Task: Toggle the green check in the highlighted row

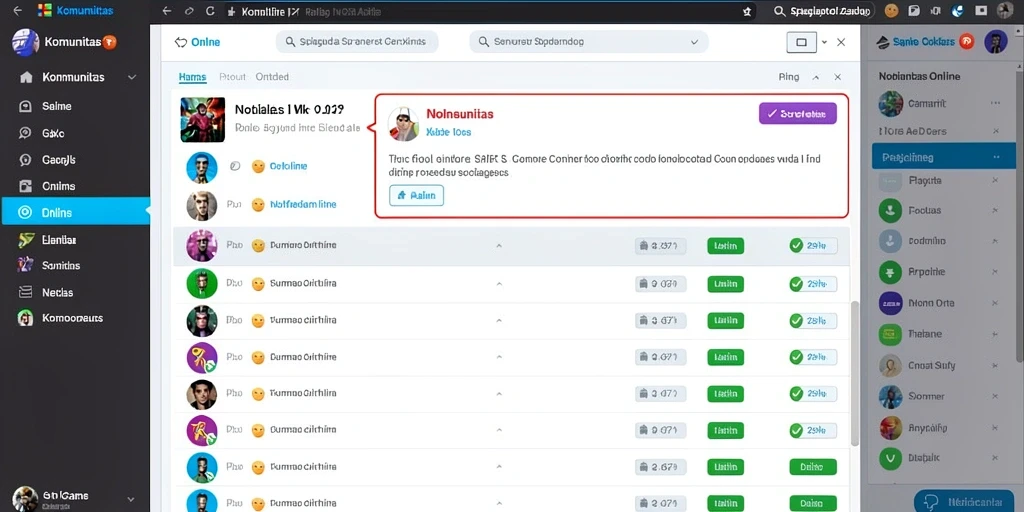Action: click(796, 246)
